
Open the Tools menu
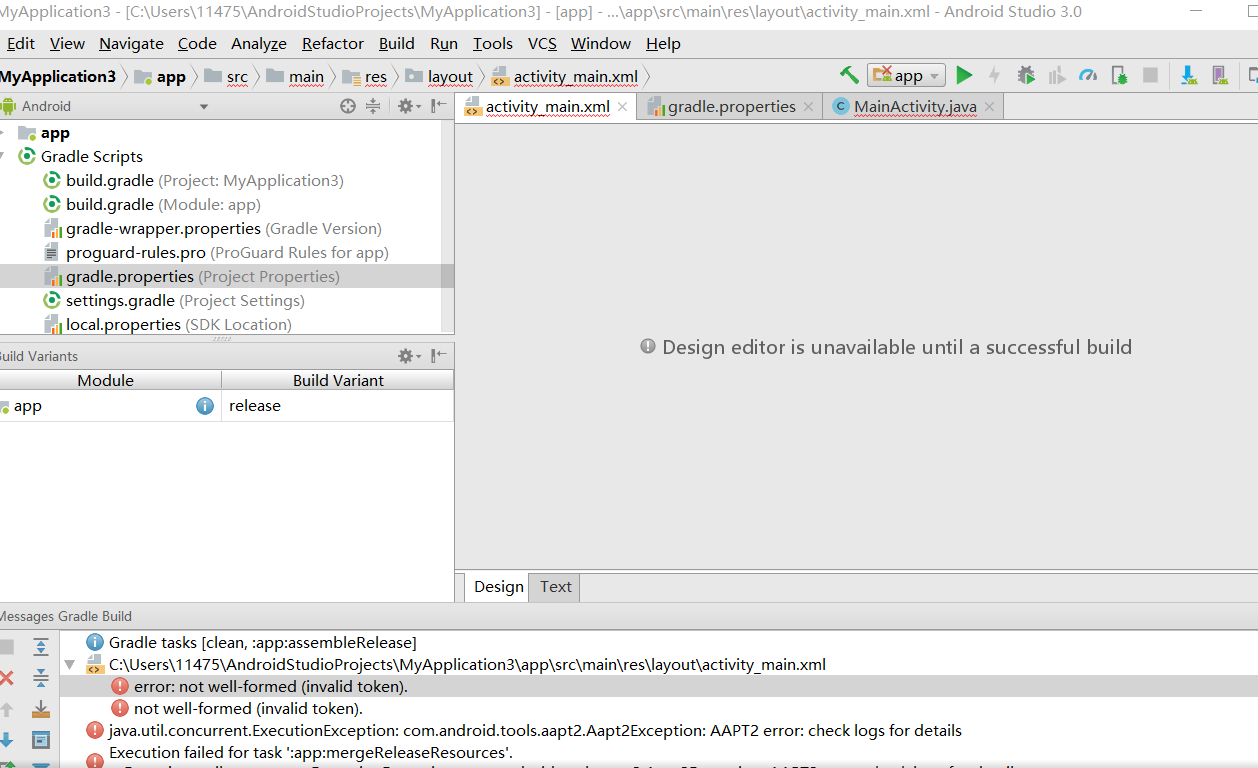tap(493, 44)
